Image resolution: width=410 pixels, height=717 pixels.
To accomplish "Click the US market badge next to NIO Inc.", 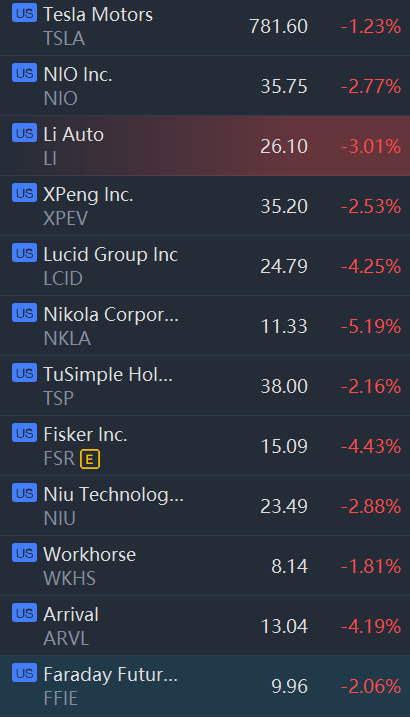I will tap(24, 73).
